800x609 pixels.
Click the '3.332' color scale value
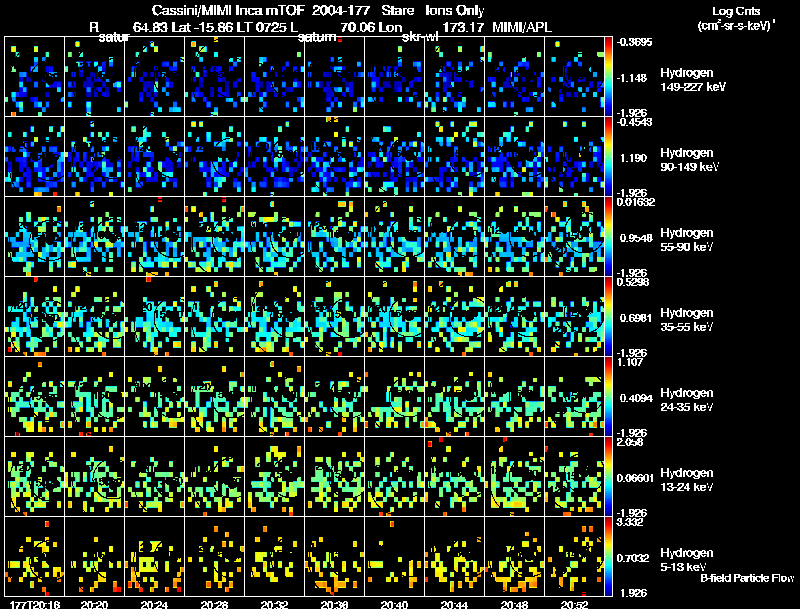[630, 522]
